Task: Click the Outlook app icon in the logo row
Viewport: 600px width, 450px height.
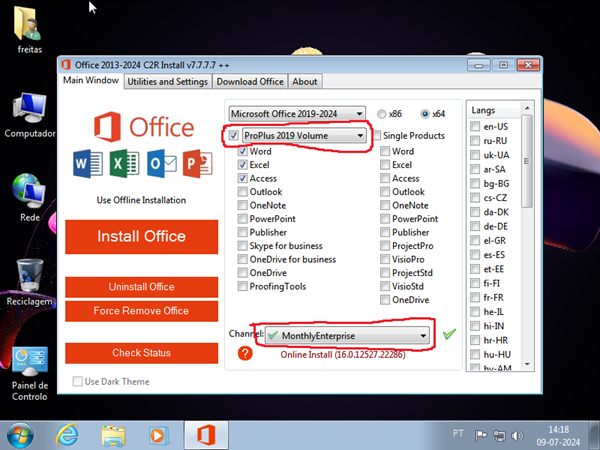Action: 161,164
